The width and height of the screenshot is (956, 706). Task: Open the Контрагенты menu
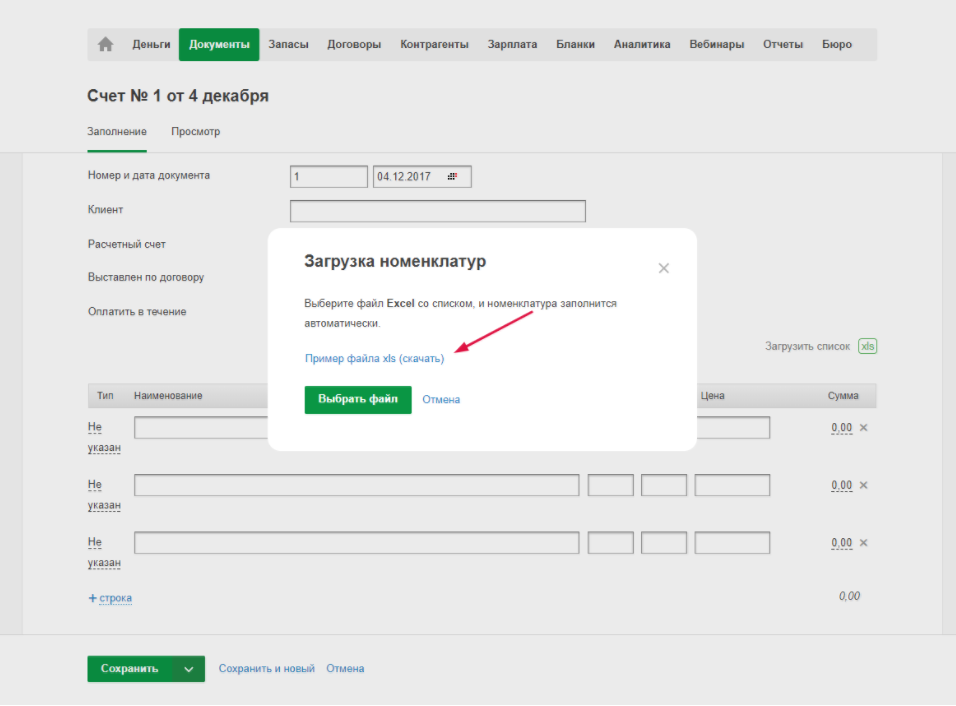pyautogui.click(x=434, y=45)
